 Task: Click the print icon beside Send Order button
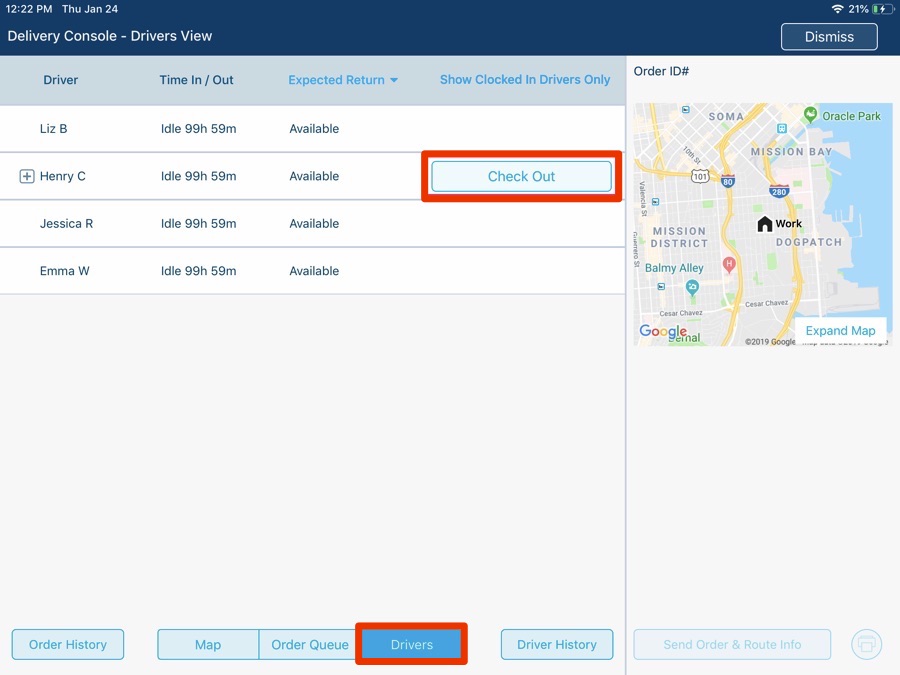pos(866,644)
